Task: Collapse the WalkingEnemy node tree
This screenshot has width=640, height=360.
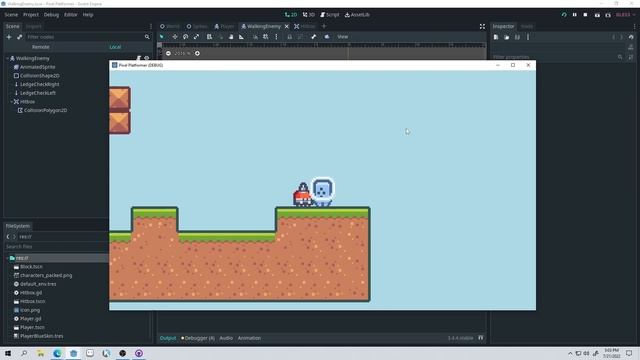Action: tap(7, 58)
